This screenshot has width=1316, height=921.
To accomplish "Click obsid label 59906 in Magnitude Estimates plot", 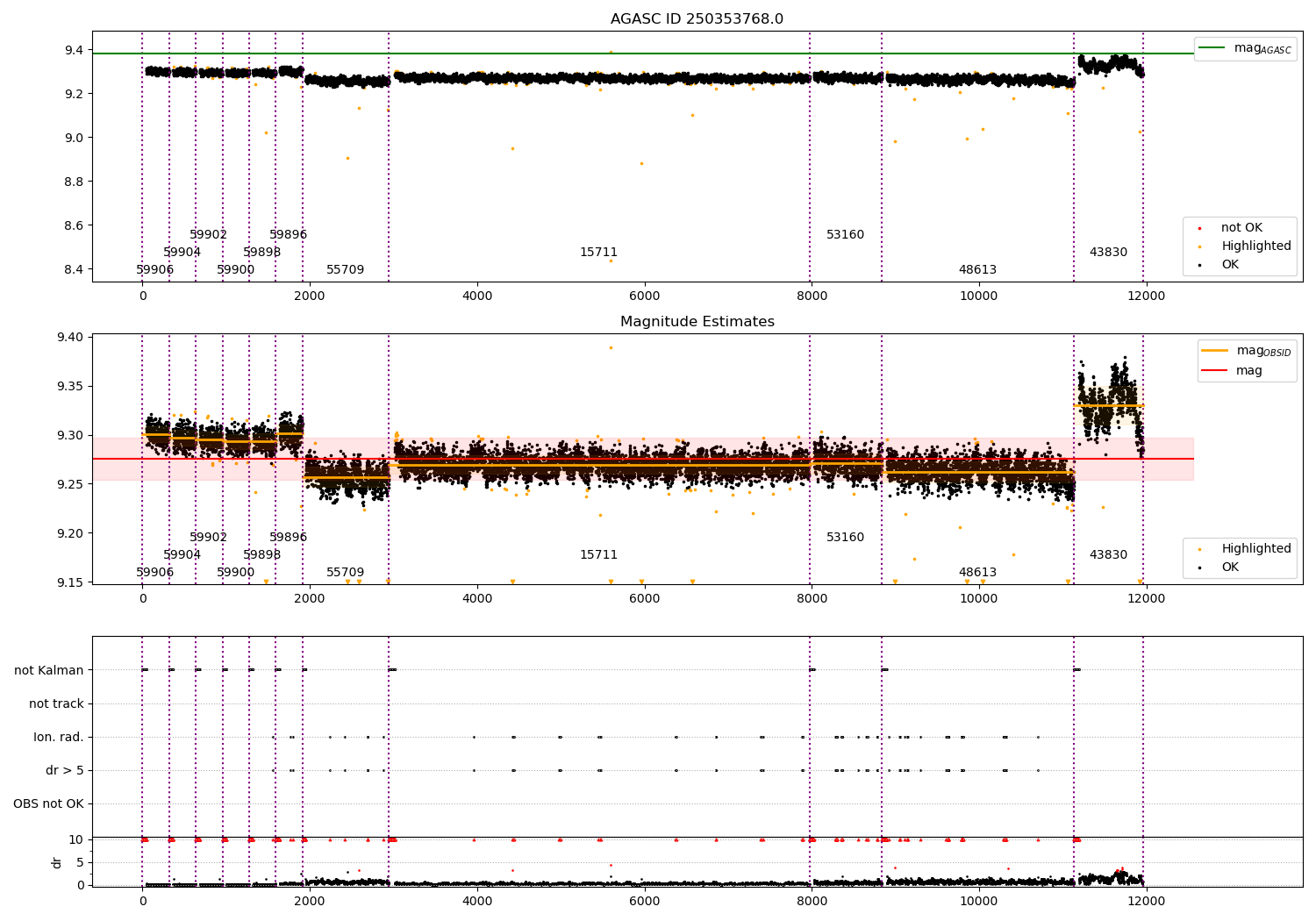I will tap(154, 572).
